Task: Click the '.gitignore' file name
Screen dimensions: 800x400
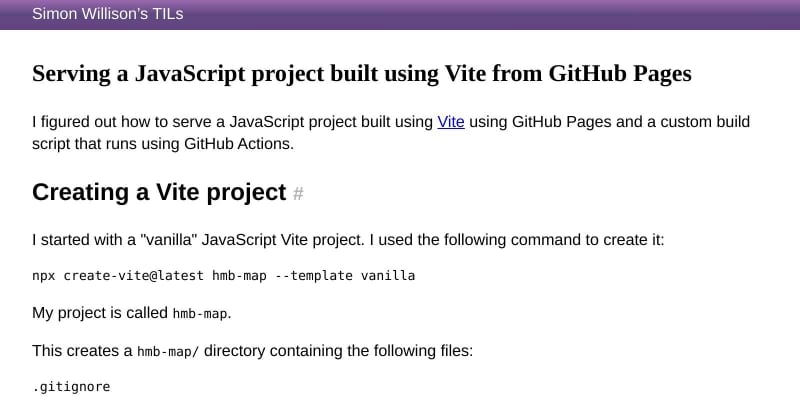Action: point(71,385)
